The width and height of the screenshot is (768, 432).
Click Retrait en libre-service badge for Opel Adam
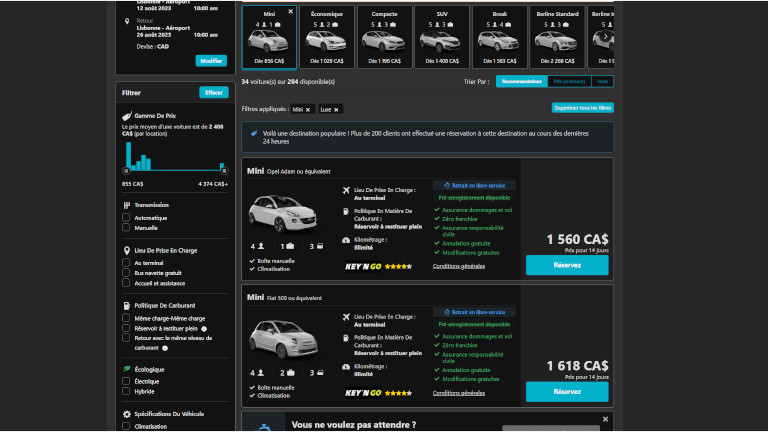[x=474, y=186]
